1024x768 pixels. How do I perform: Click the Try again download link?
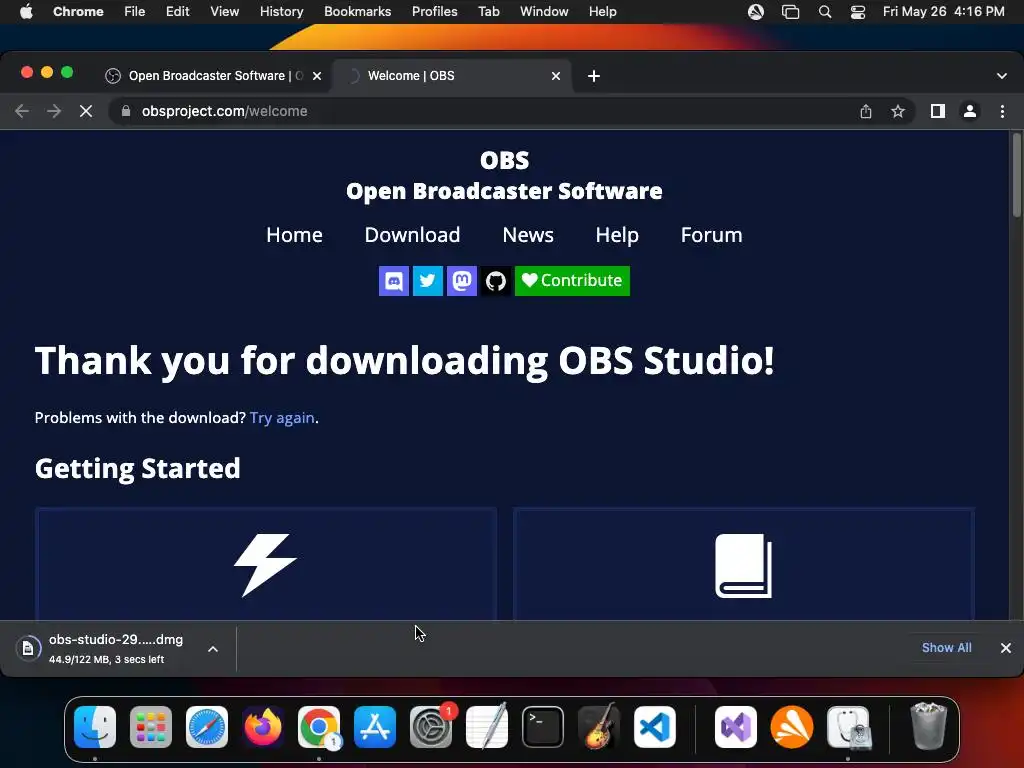point(282,418)
